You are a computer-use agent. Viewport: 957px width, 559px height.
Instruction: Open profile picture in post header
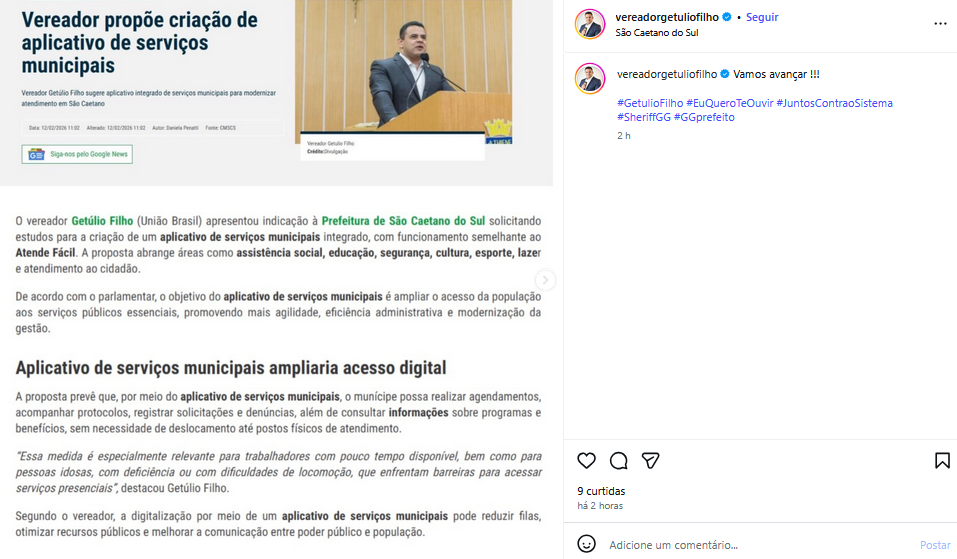click(590, 24)
